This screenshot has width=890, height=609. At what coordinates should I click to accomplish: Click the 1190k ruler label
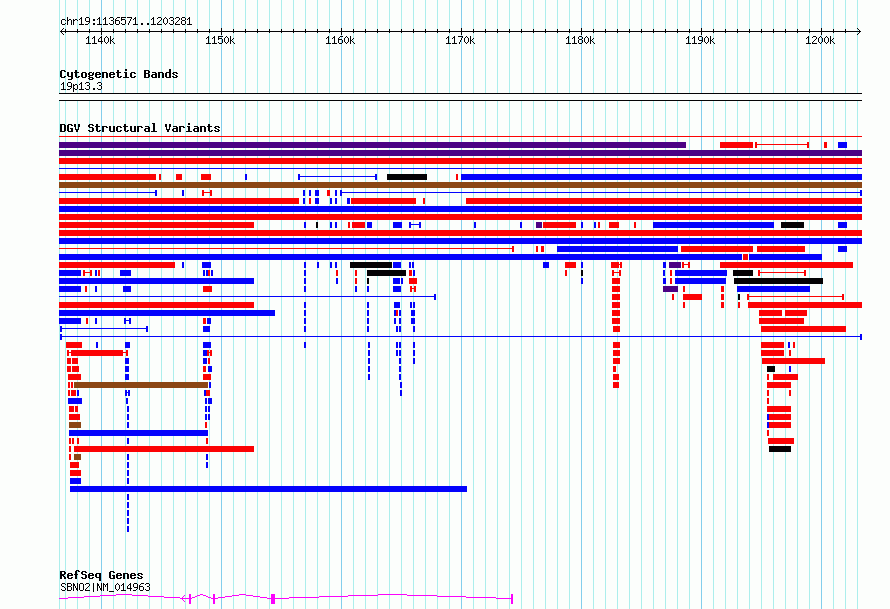click(700, 41)
